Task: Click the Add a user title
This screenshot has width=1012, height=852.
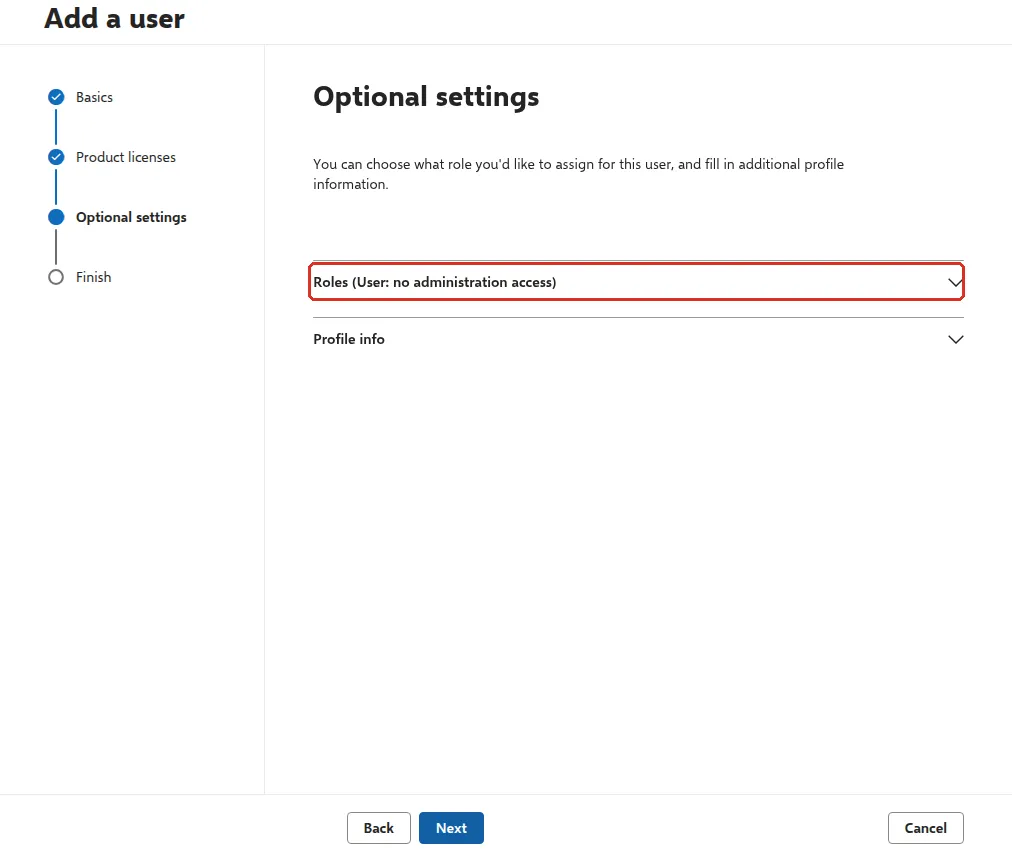Action: 114,19
